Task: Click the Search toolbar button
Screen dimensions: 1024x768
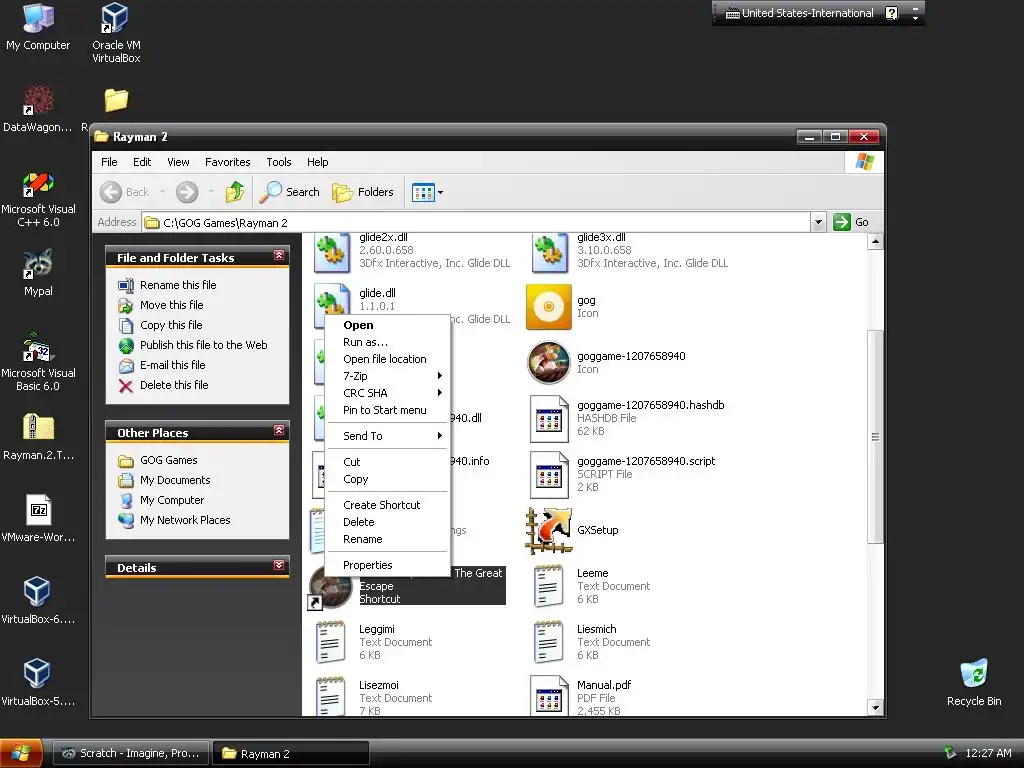Action: [289, 192]
